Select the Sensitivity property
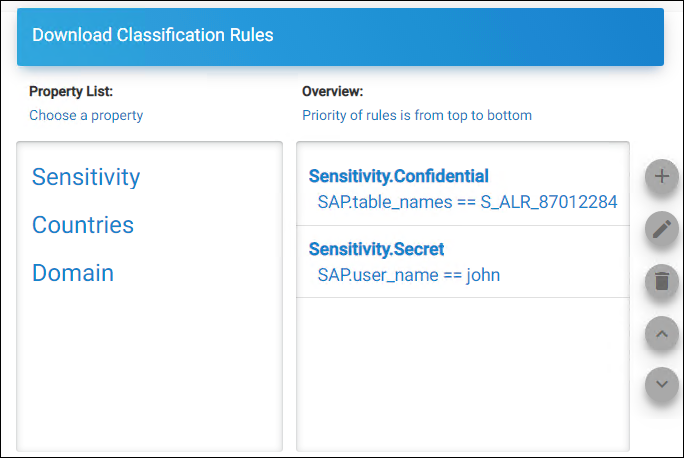The height and width of the screenshot is (458, 684). click(x=86, y=177)
